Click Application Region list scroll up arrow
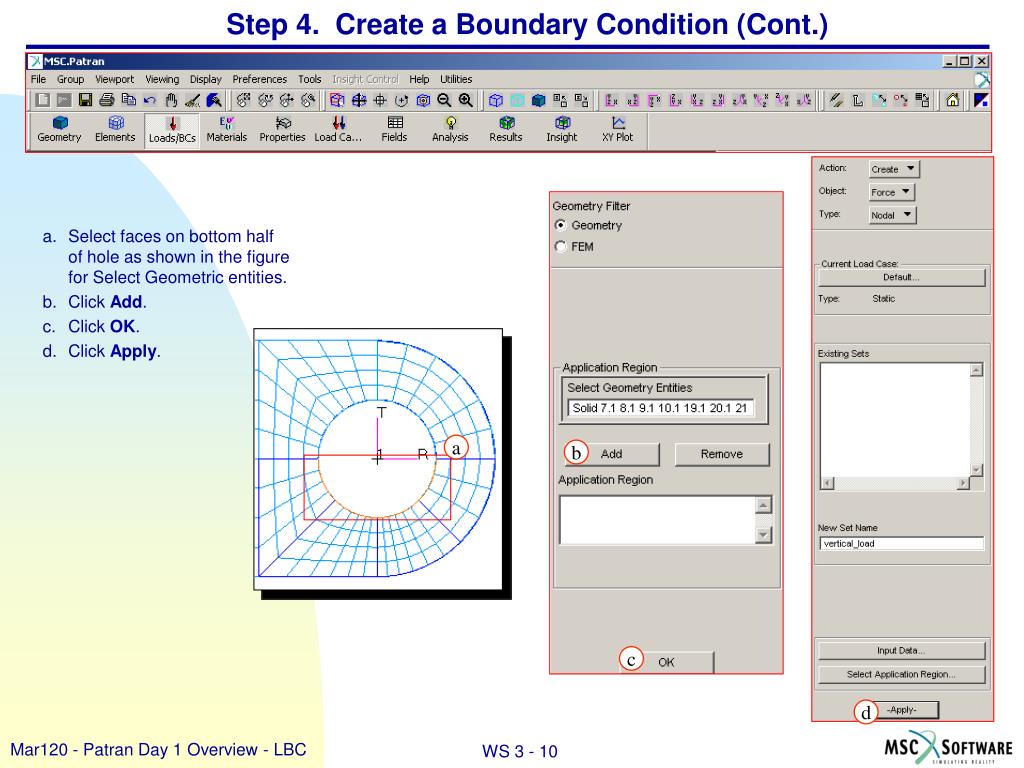 [763, 505]
